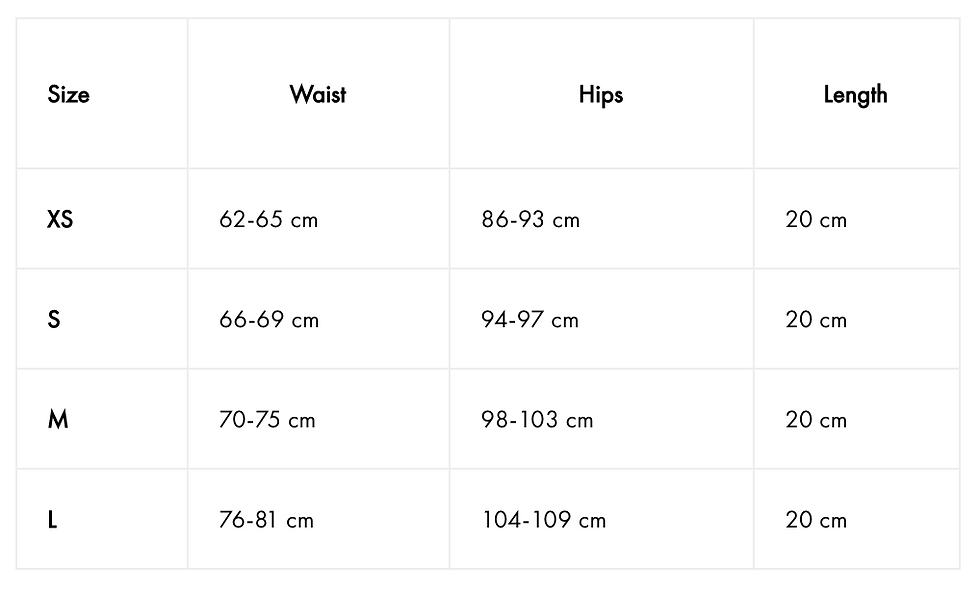This screenshot has height=591, width=980.
Task: Click the Waist column header
Action: [x=318, y=95]
